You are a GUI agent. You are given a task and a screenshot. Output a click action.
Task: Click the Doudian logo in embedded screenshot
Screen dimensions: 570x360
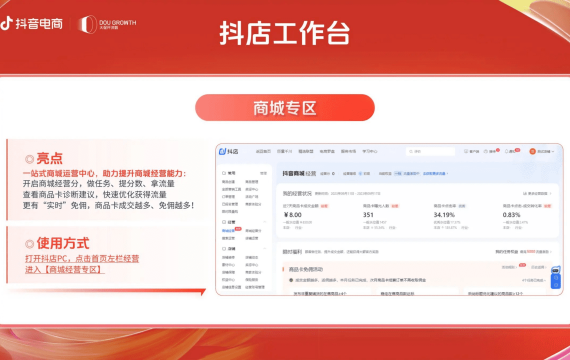coord(229,151)
